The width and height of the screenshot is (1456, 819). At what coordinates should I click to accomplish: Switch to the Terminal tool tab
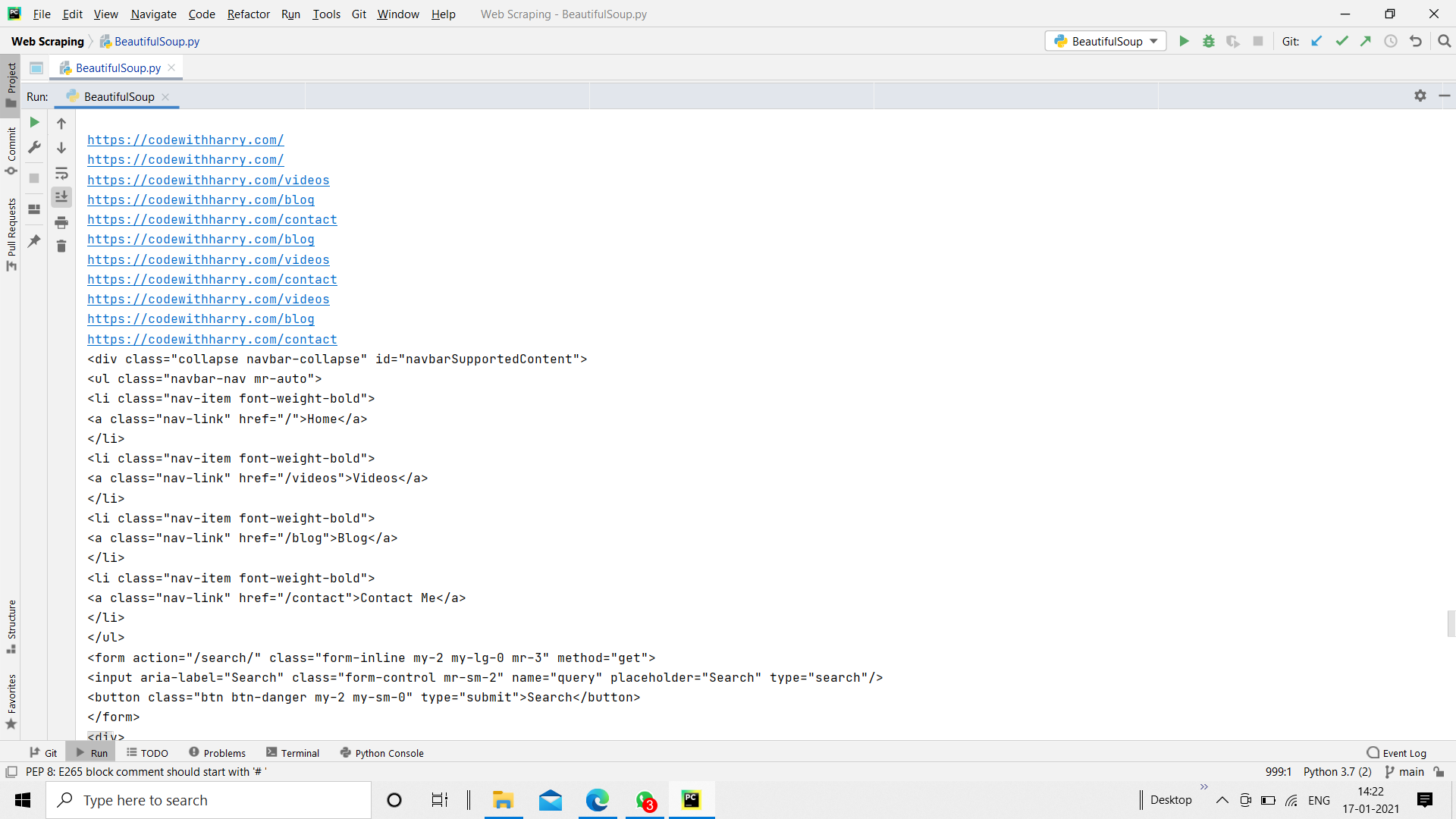(x=293, y=753)
